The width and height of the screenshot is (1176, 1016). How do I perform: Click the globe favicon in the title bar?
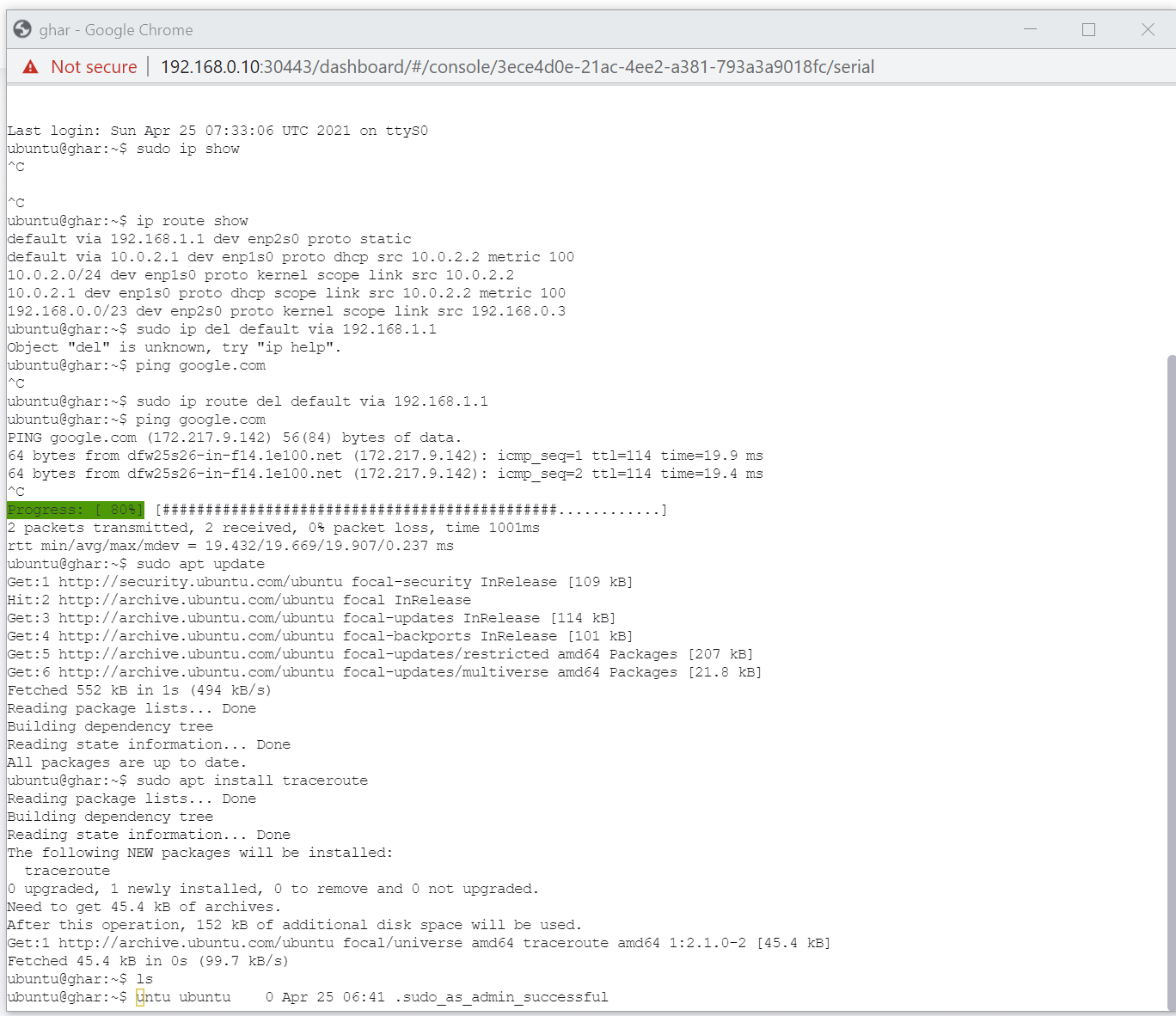pyautogui.click(x=21, y=28)
